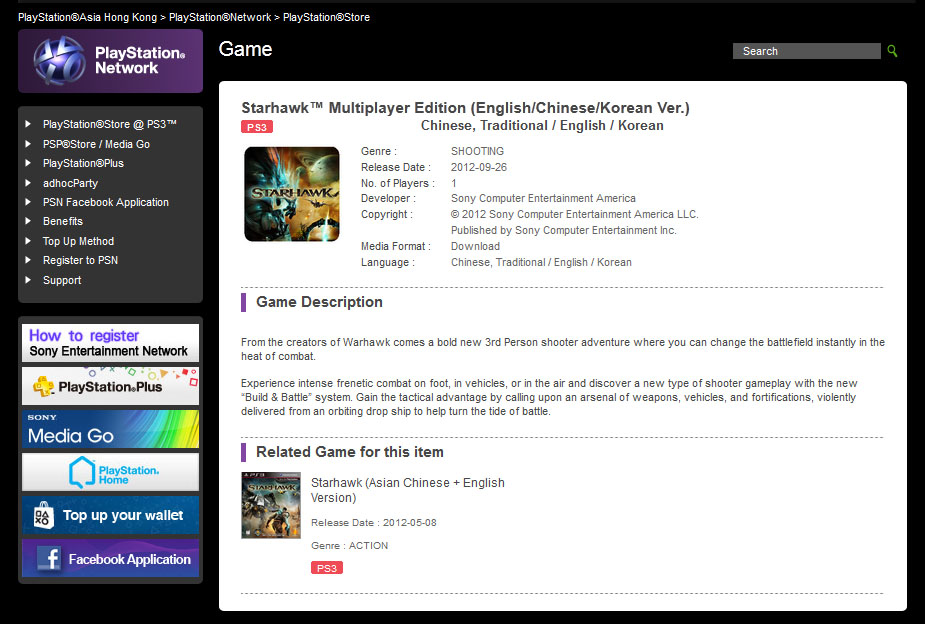The height and width of the screenshot is (624, 925).
Task: Expand the Support menu arrow
Action: point(28,280)
